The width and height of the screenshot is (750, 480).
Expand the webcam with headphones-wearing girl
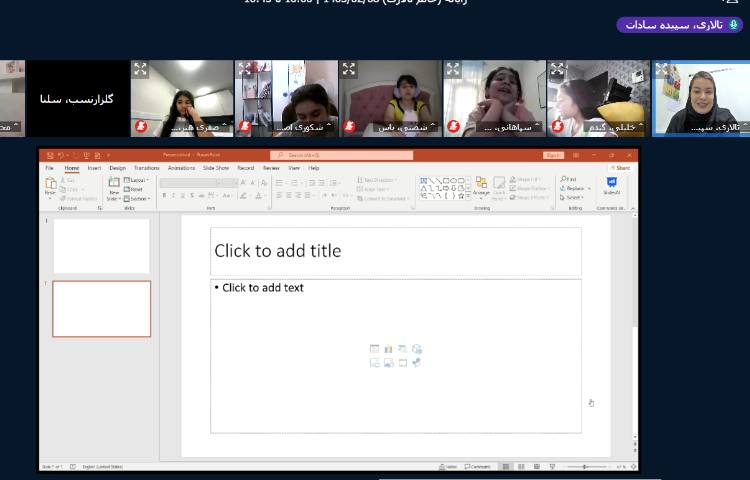pyautogui.click(x=349, y=69)
